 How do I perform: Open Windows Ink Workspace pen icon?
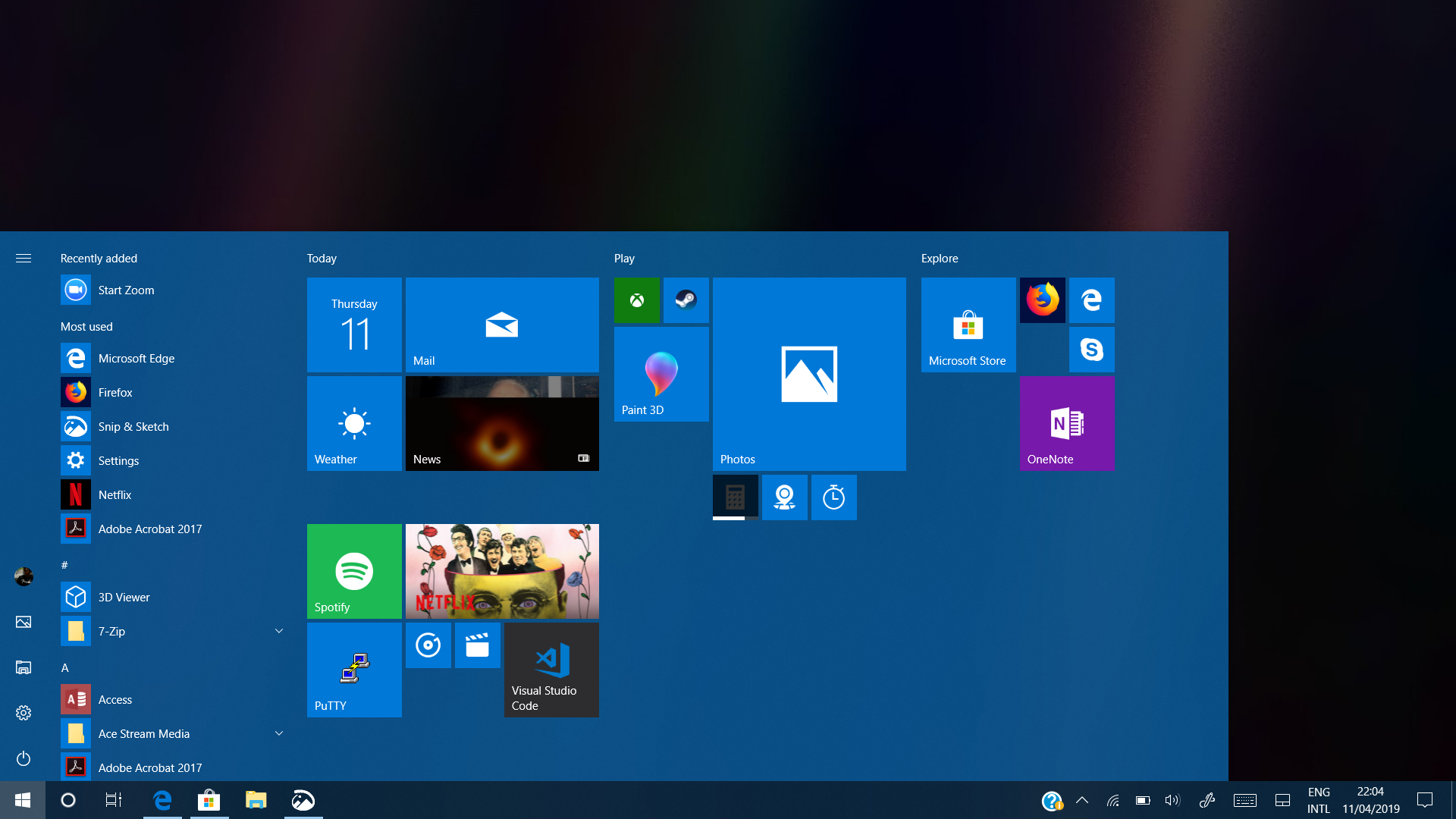1207,800
